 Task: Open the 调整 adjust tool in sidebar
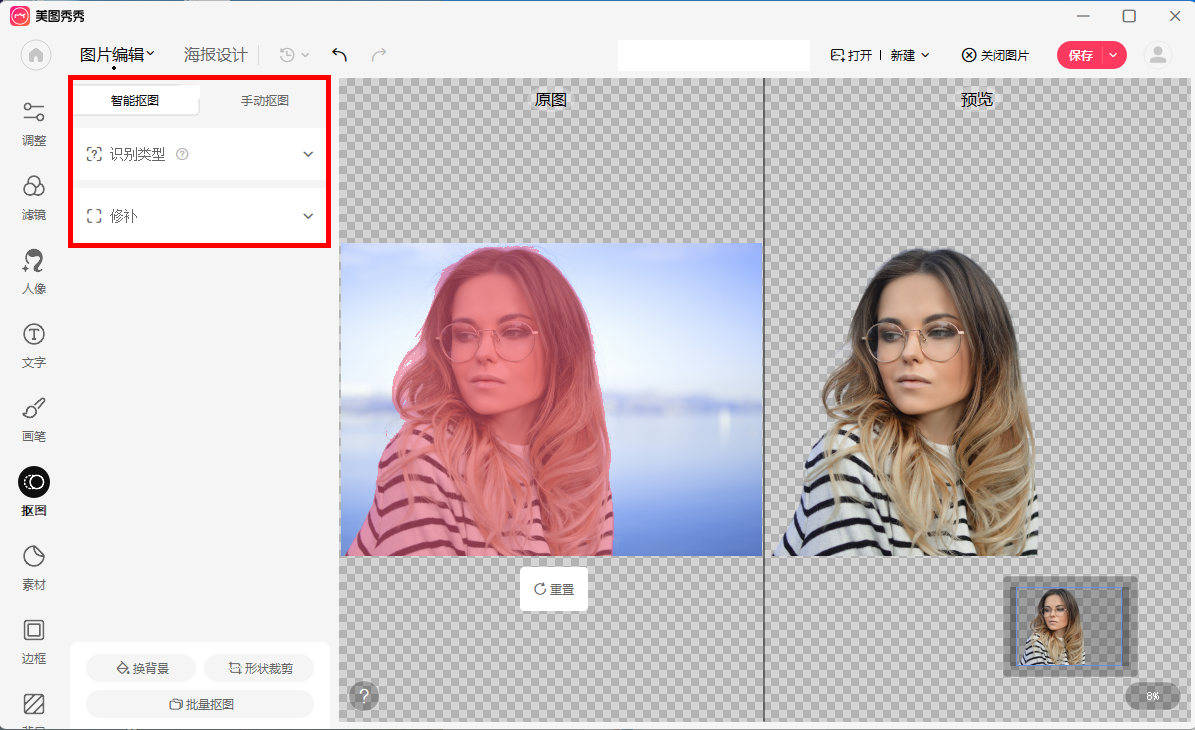[x=34, y=123]
